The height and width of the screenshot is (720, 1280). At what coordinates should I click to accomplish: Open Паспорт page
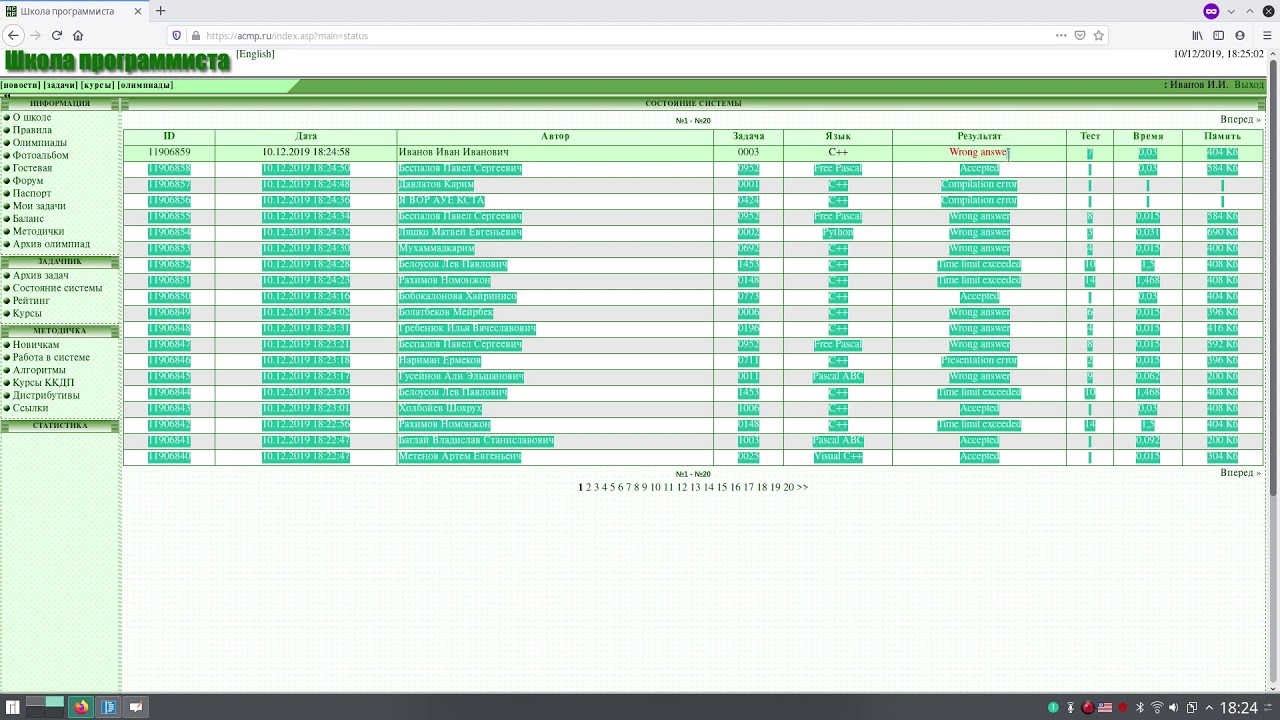32,193
